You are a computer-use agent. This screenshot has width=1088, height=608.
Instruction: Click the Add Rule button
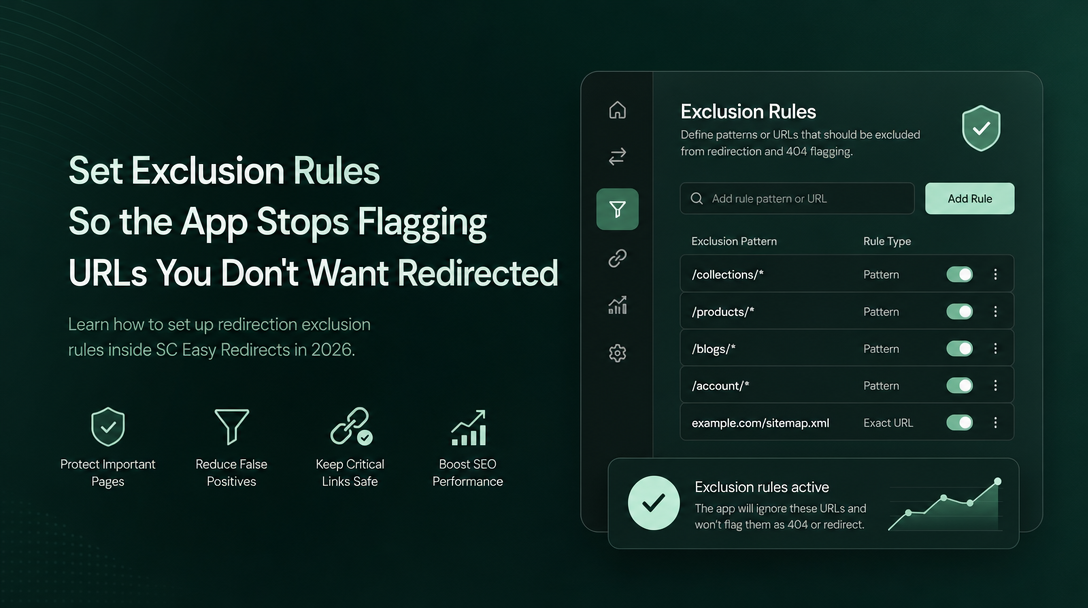(969, 199)
